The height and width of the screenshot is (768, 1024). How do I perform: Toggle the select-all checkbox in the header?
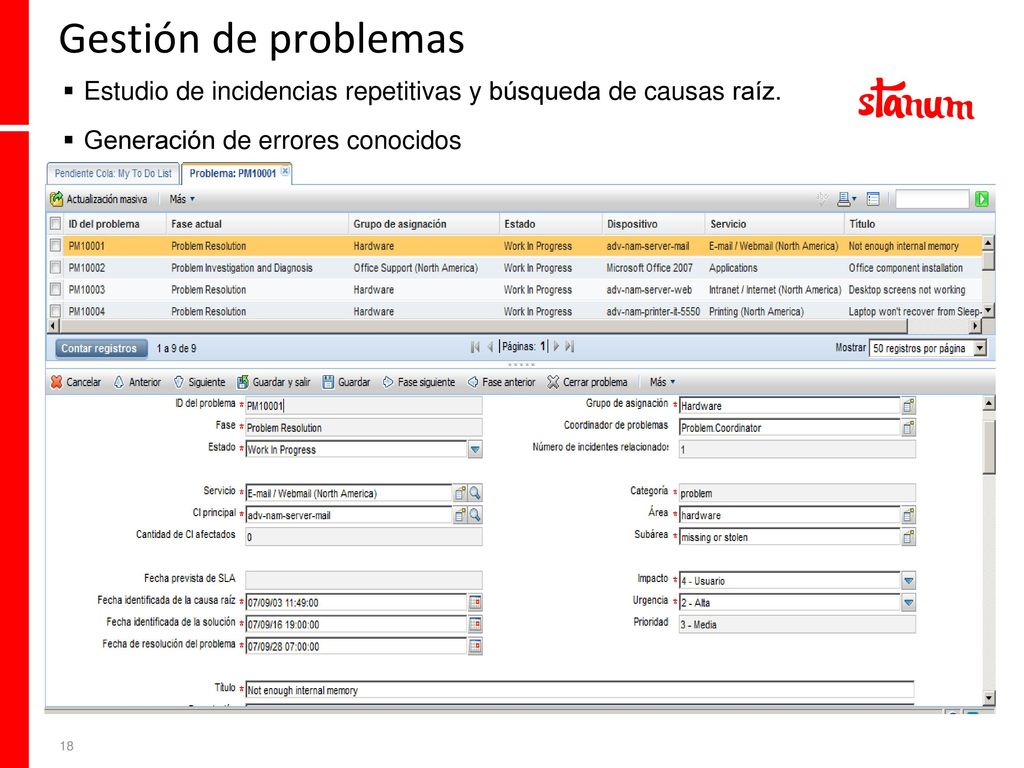[x=56, y=223]
